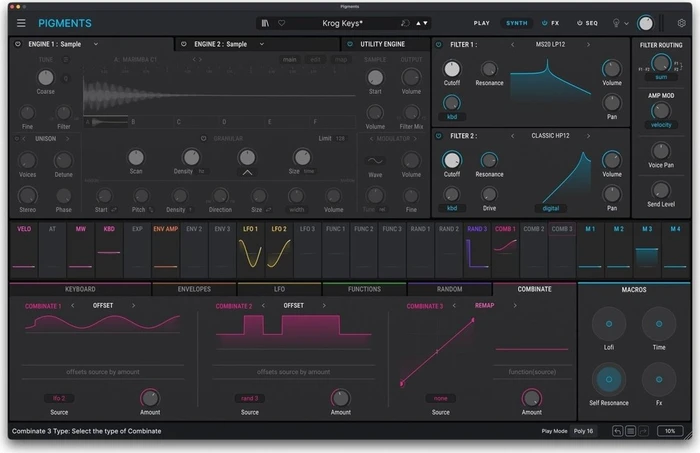The image size is (700, 453).
Task: Switch to the Envelopes tab
Action: click(194, 289)
